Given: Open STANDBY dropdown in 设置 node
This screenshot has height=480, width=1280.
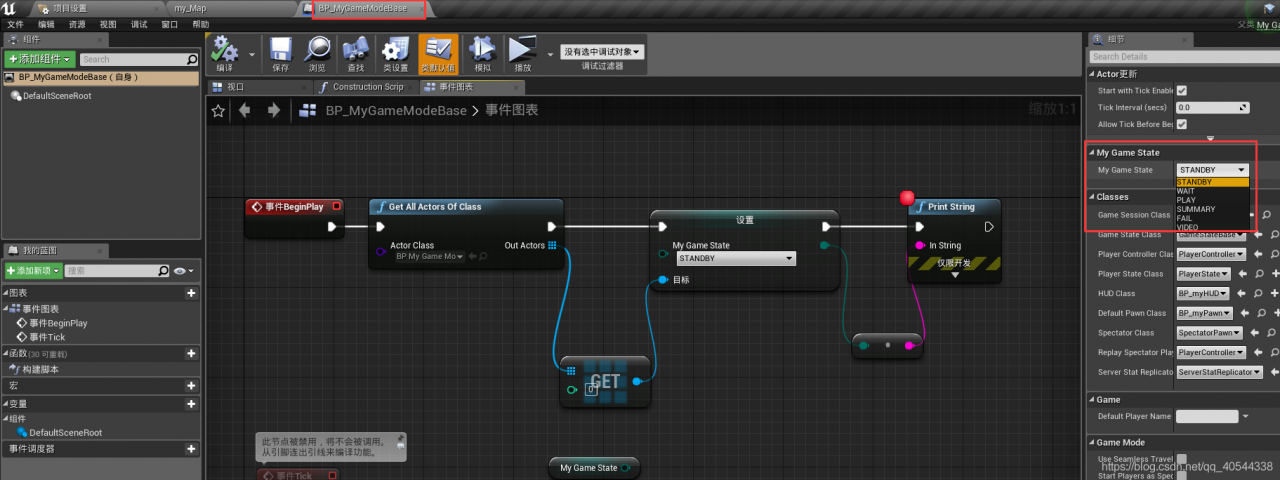Looking at the screenshot, I should [x=736, y=258].
